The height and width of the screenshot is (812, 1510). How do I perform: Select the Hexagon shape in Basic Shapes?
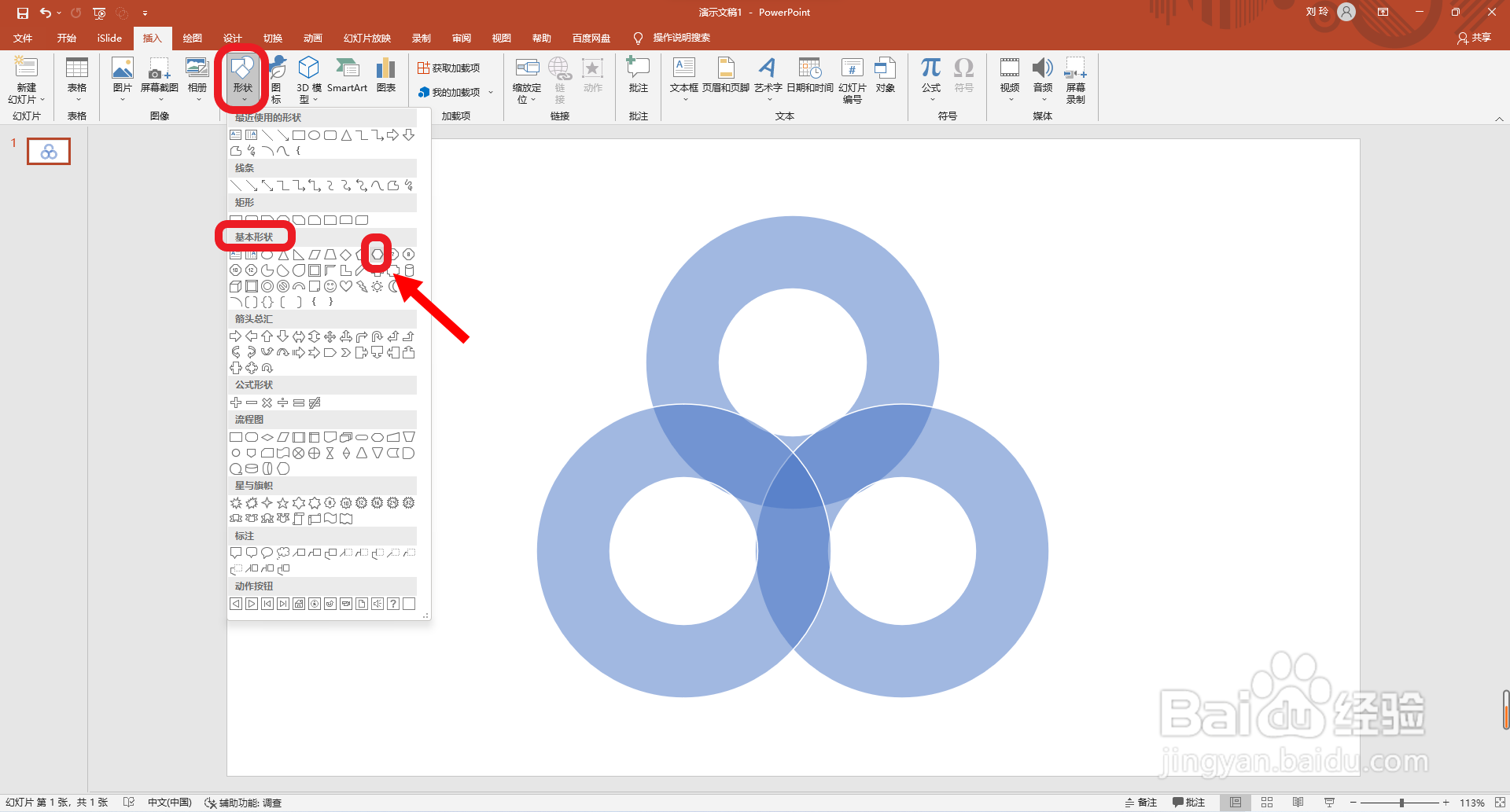[x=377, y=254]
